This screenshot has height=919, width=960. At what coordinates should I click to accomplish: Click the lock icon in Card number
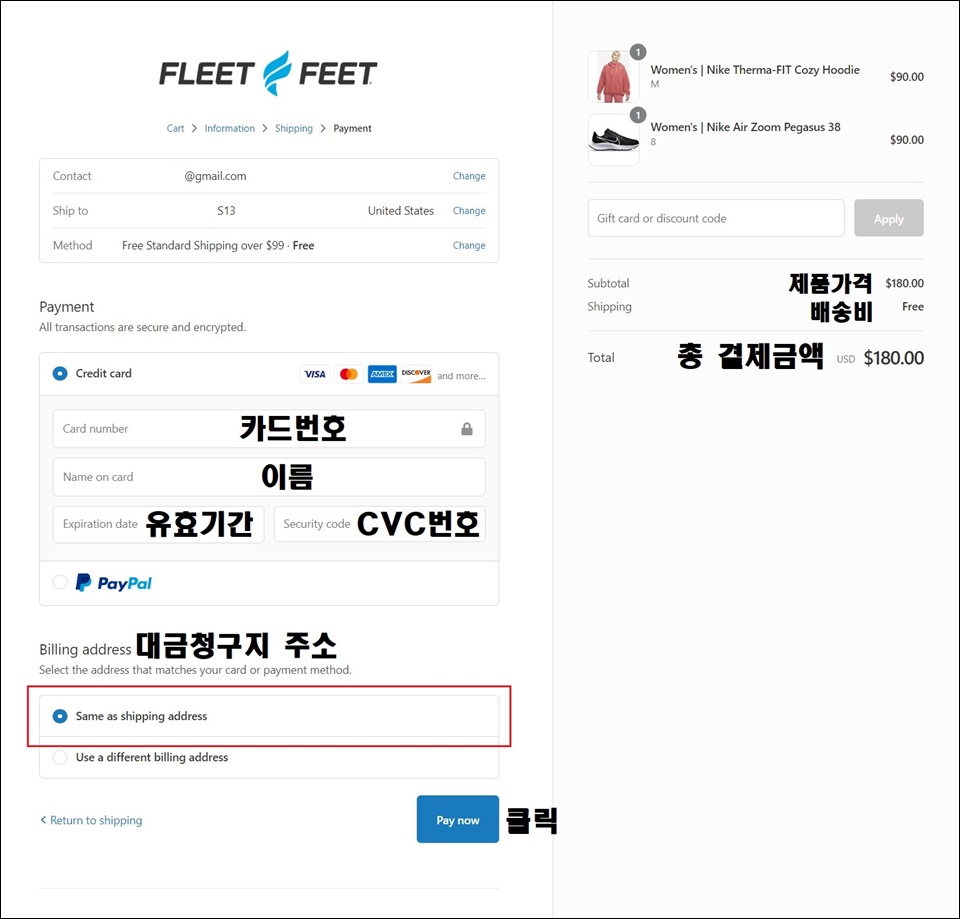(467, 429)
